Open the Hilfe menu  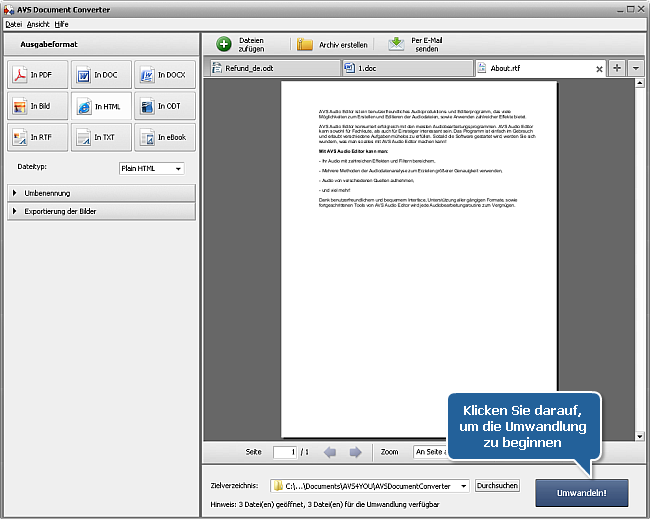pos(61,24)
